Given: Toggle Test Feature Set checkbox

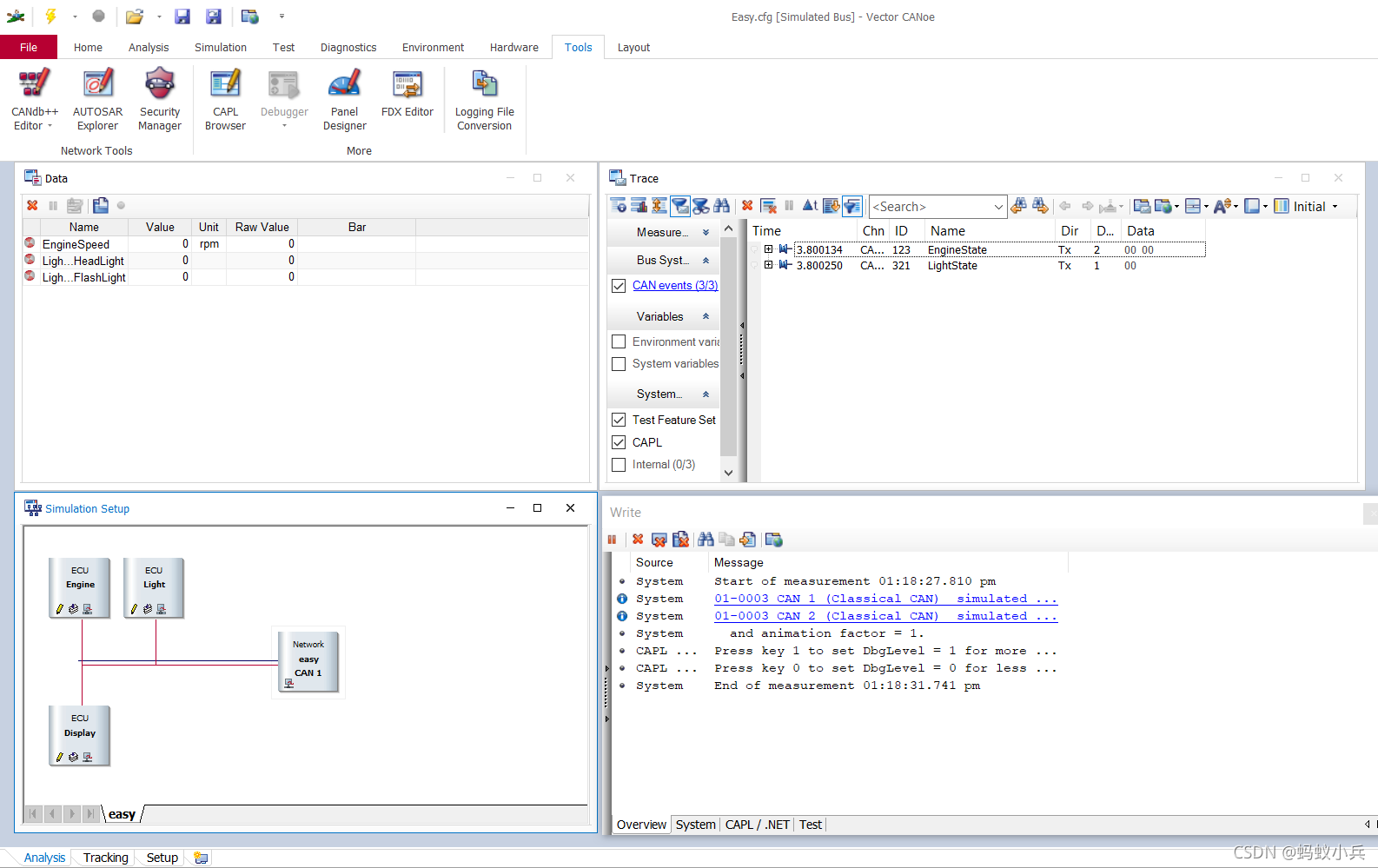Looking at the screenshot, I should click(619, 420).
